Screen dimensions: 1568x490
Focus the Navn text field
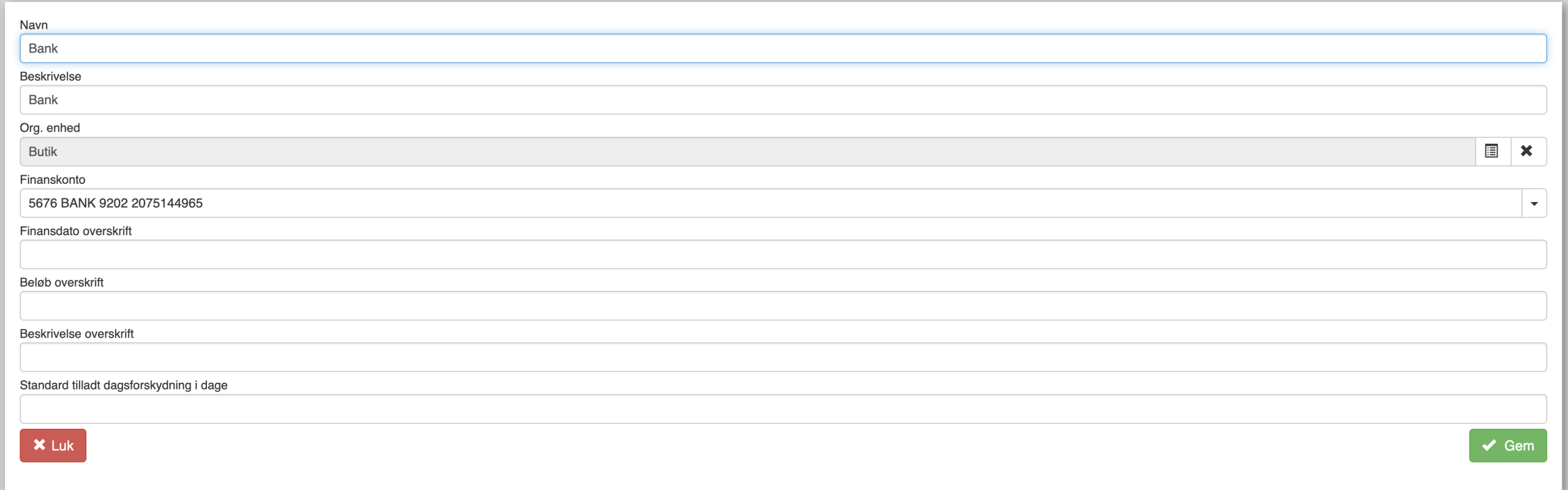point(783,48)
